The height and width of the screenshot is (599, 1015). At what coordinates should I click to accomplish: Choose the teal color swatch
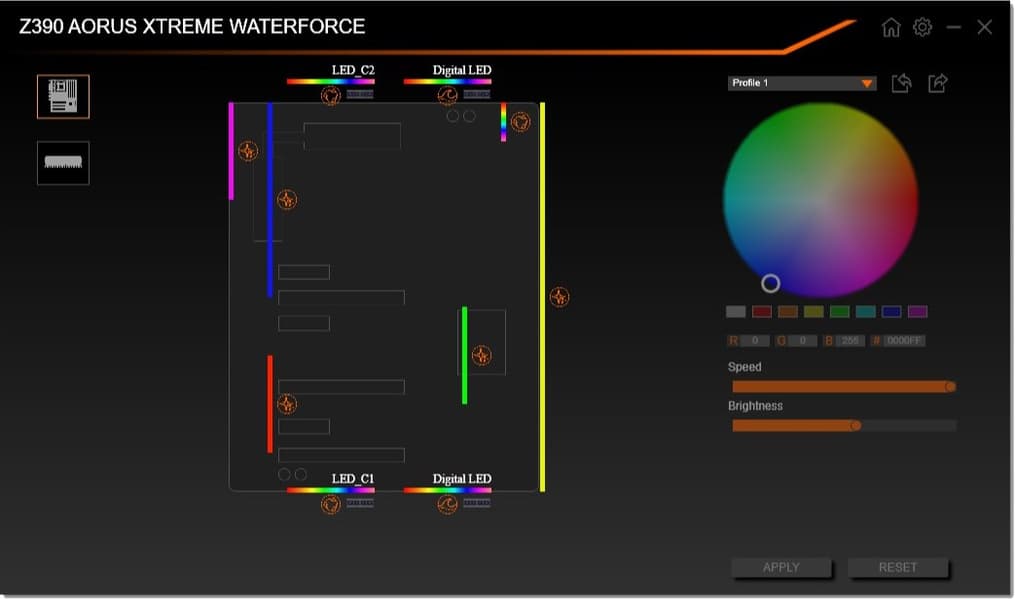(x=865, y=311)
